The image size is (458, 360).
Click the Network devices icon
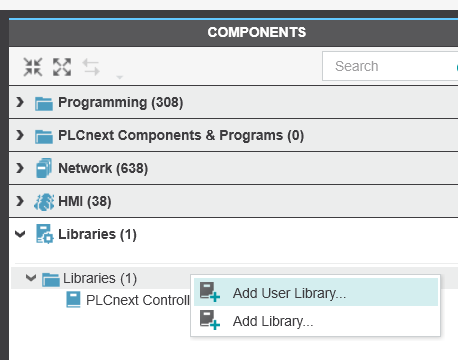point(44,168)
